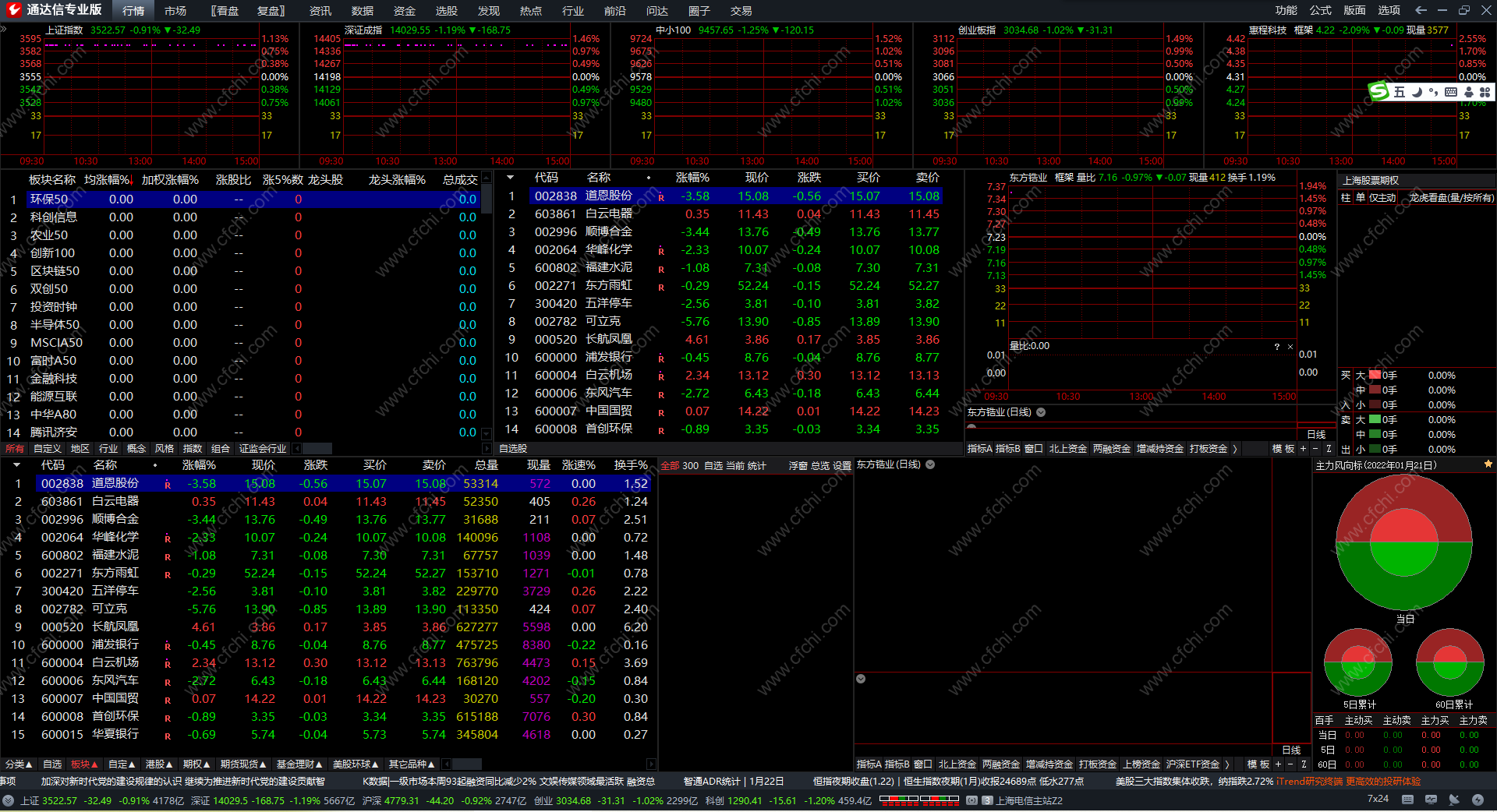This screenshot has width=1497, height=812.
Task: Click 总览 button above side panel
Action: click(820, 466)
